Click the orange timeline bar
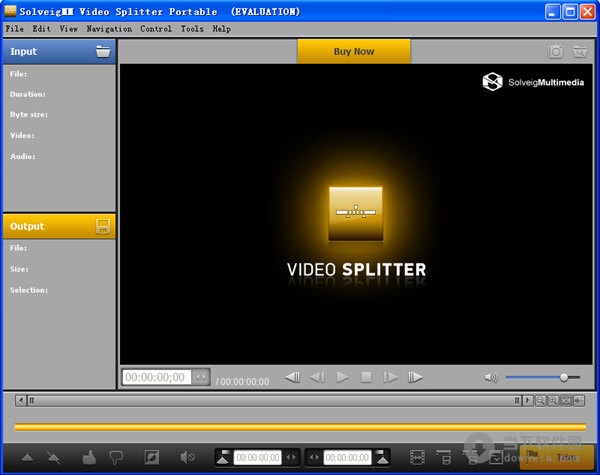 point(300,427)
